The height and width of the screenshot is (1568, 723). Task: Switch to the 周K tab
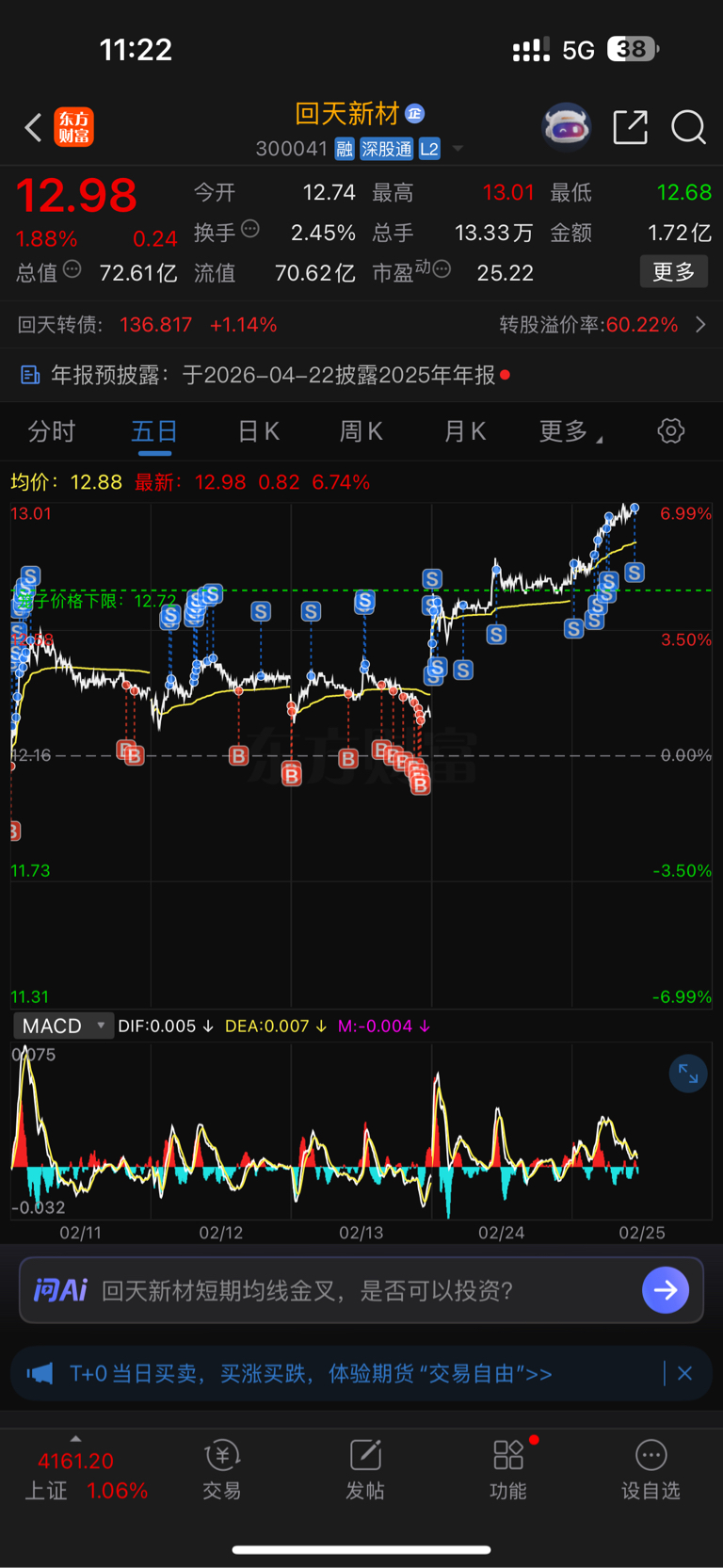(x=361, y=431)
